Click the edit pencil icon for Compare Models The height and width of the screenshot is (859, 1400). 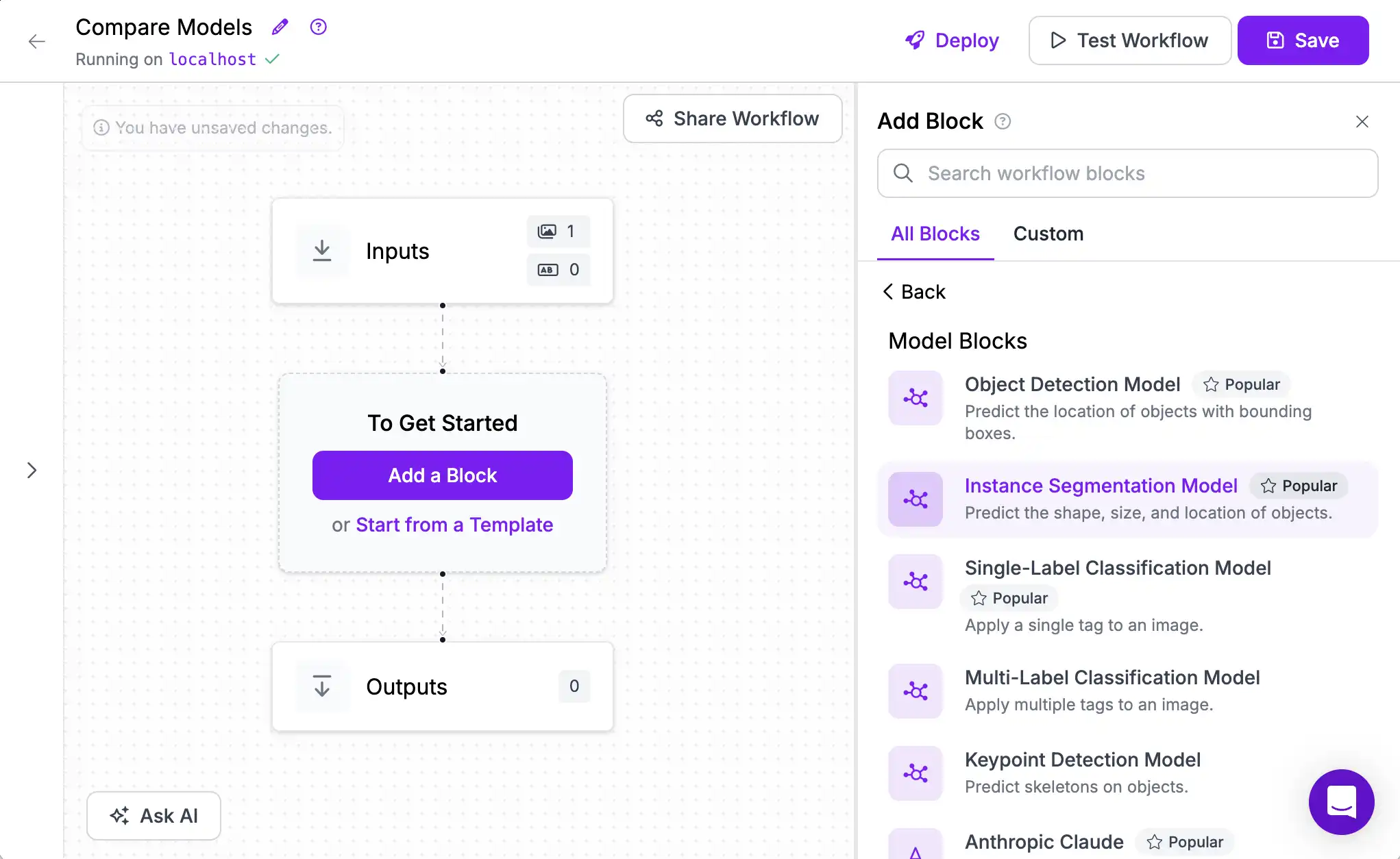tap(279, 26)
